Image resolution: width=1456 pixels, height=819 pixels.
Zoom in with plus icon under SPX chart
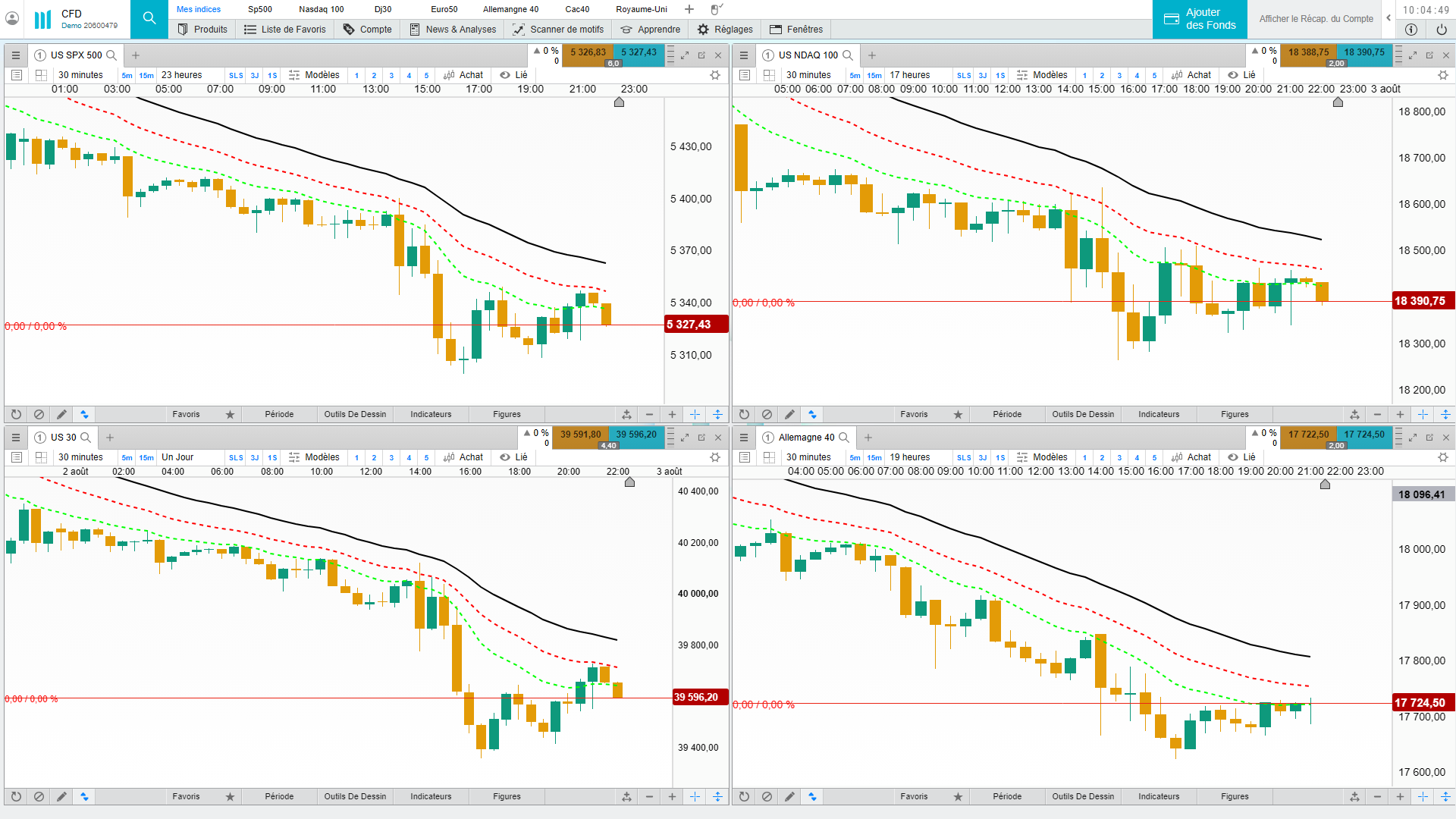(x=672, y=415)
